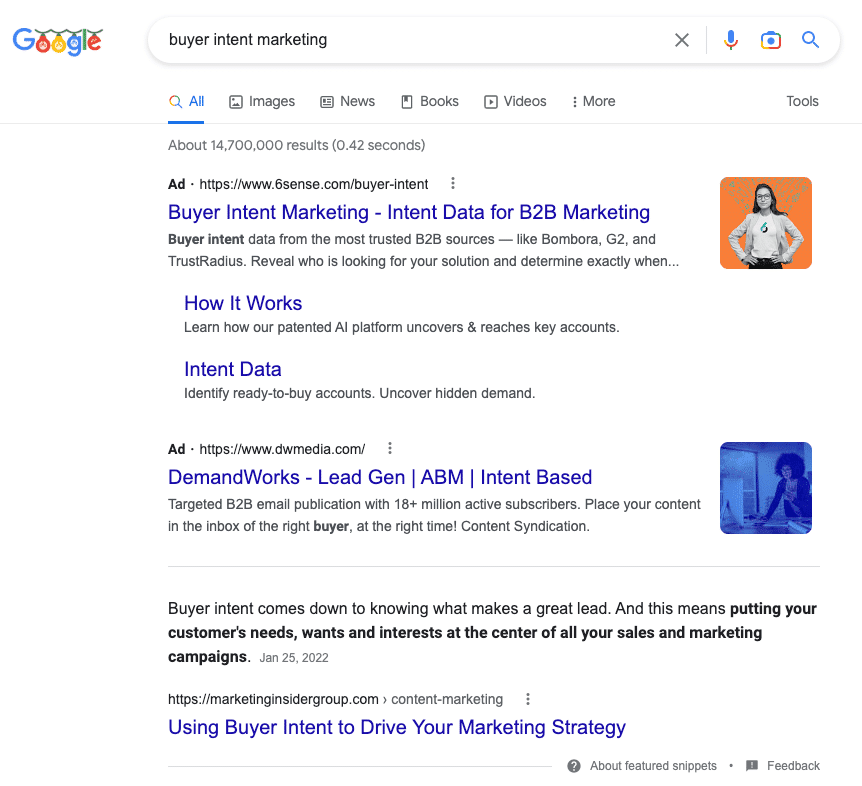Click the blue magnifying glass search icon

pyautogui.click(x=810, y=40)
